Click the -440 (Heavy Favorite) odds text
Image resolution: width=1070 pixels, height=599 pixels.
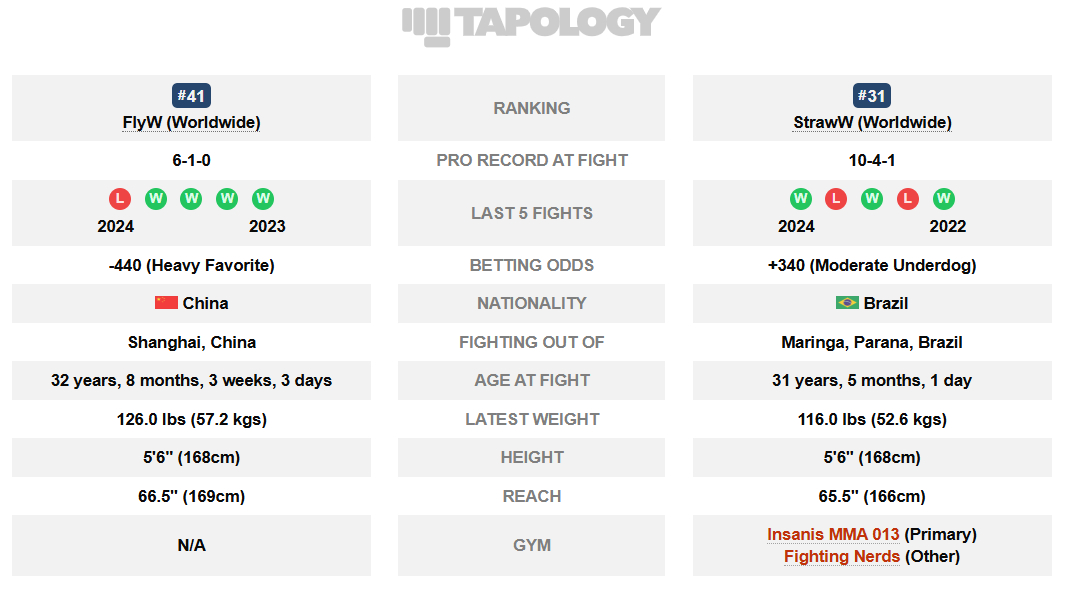pyautogui.click(x=192, y=265)
